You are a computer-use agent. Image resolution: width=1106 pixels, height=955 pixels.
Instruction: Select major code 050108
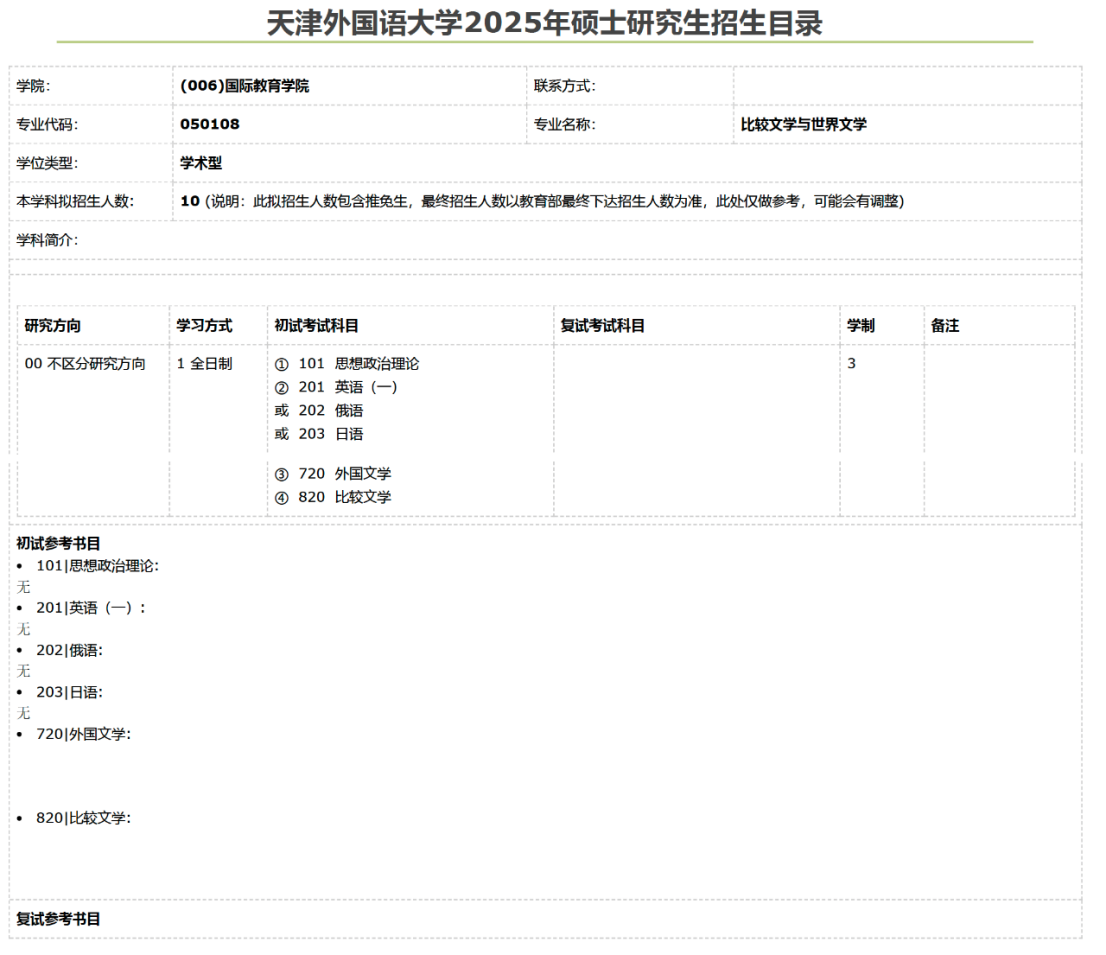tap(209, 124)
